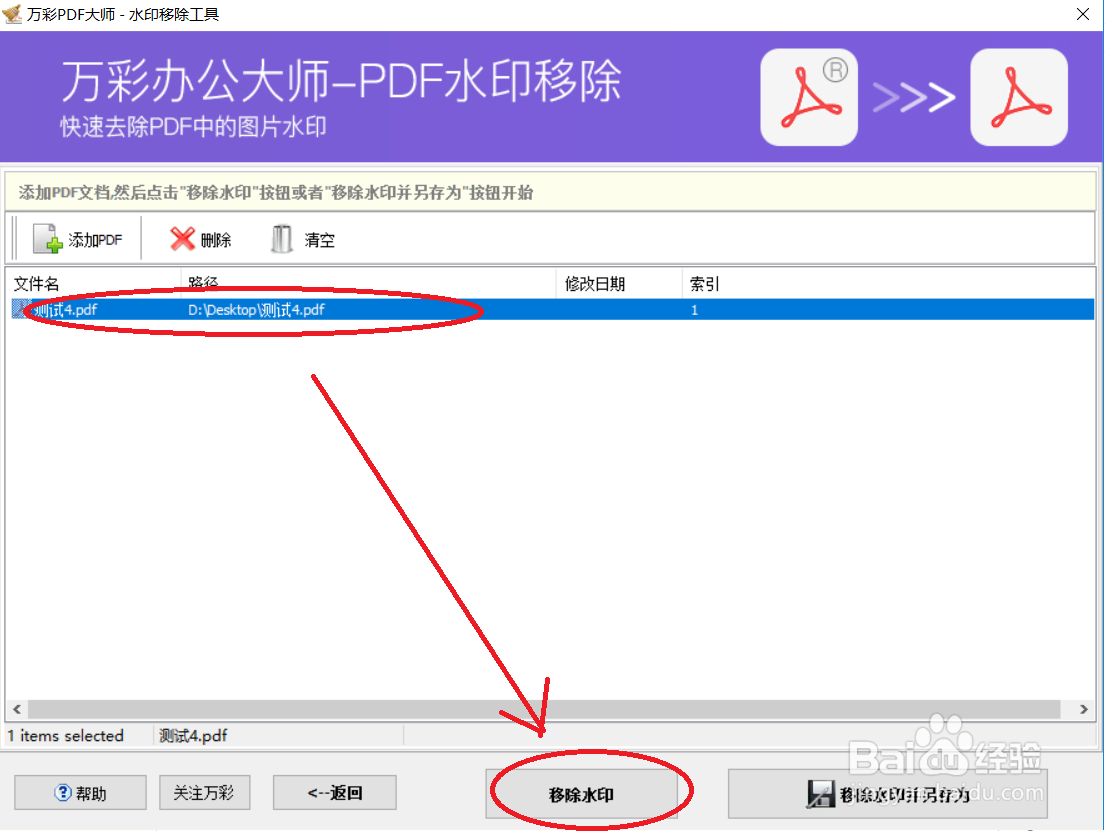
Task: Click the 清空 trash can icon
Action: click(x=282, y=239)
